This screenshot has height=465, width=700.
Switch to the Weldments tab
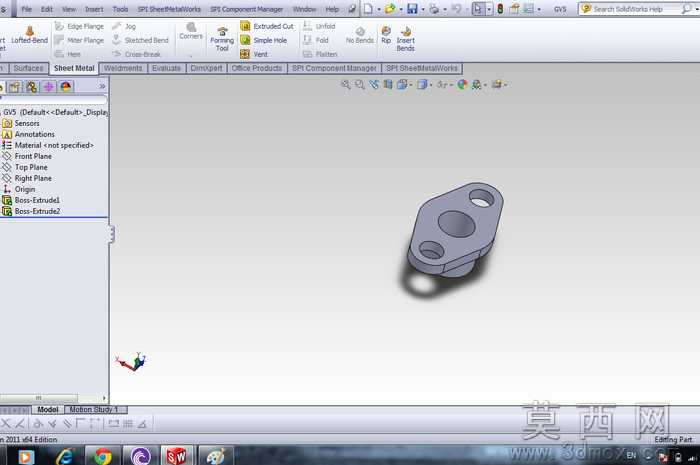[x=123, y=68]
